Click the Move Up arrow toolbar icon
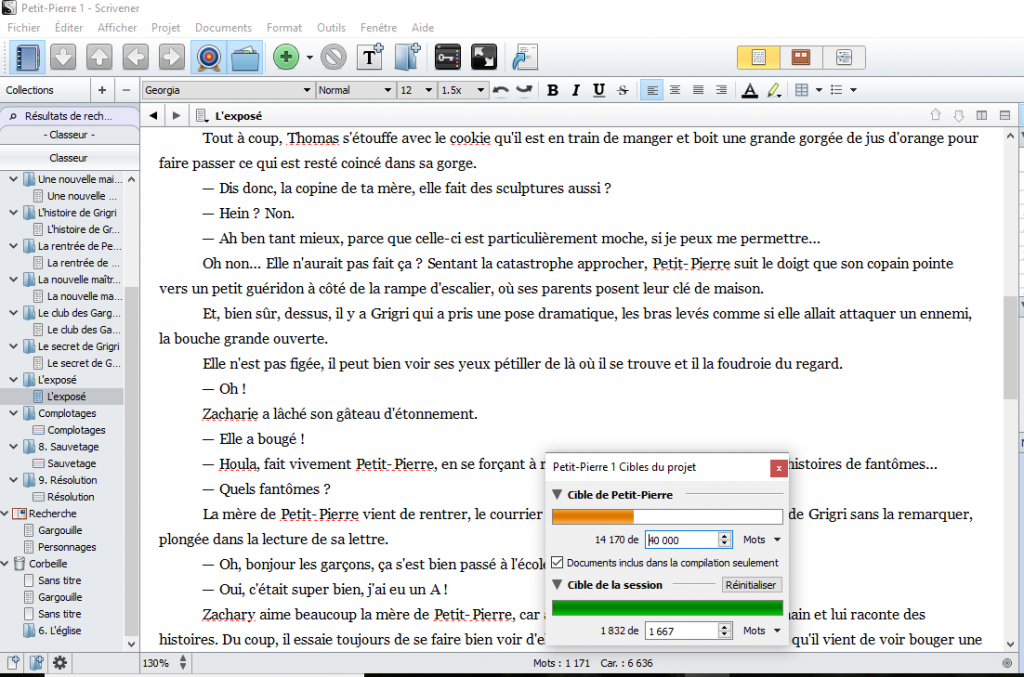The image size is (1024, 677). click(99, 57)
